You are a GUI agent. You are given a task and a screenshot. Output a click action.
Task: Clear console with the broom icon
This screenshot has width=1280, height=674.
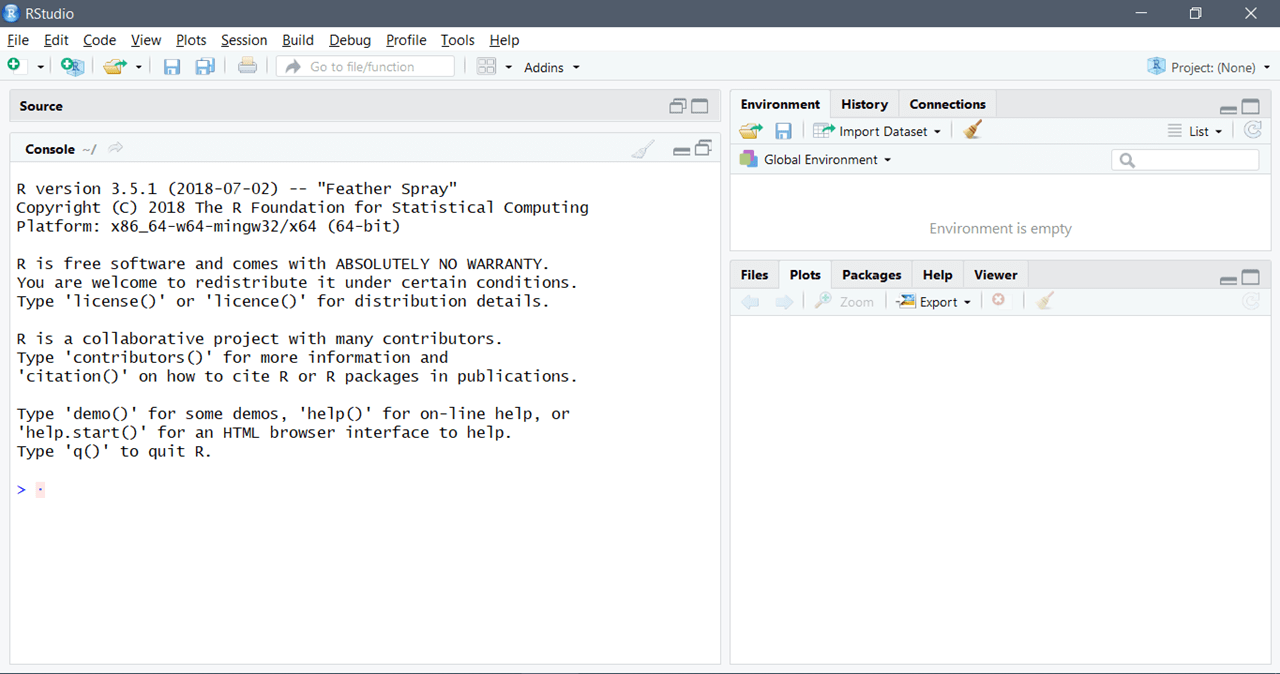643,149
